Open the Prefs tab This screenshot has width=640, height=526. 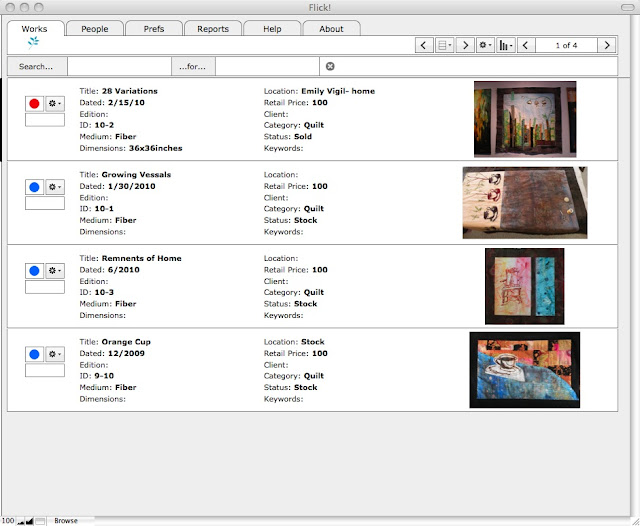point(154,29)
